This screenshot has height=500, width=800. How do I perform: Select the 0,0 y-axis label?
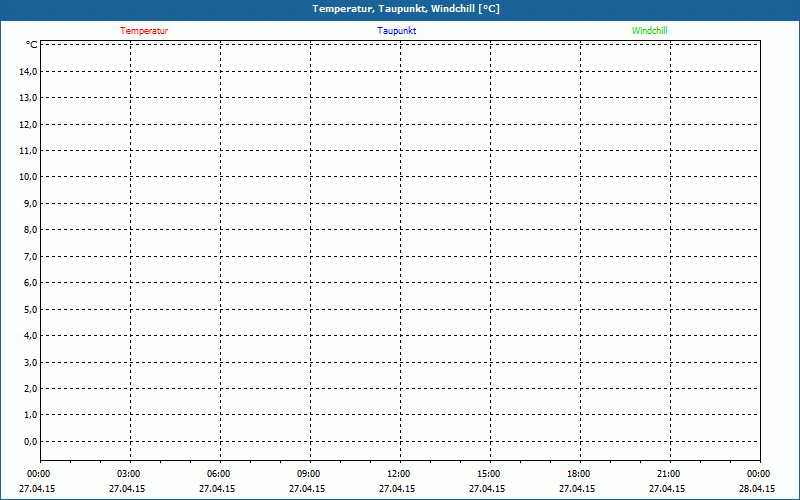(x=31, y=441)
